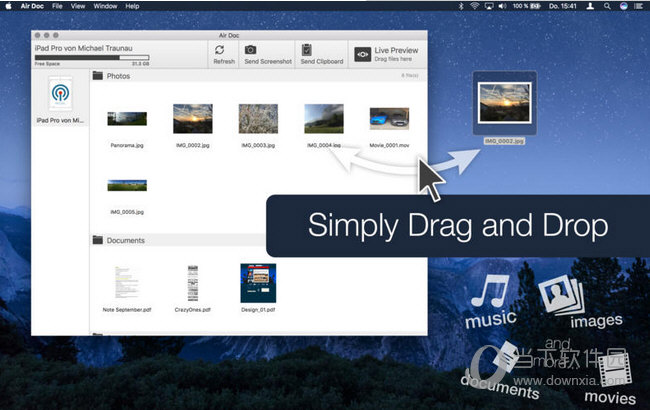Click the Refresh toolbar icon

point(220,50)
